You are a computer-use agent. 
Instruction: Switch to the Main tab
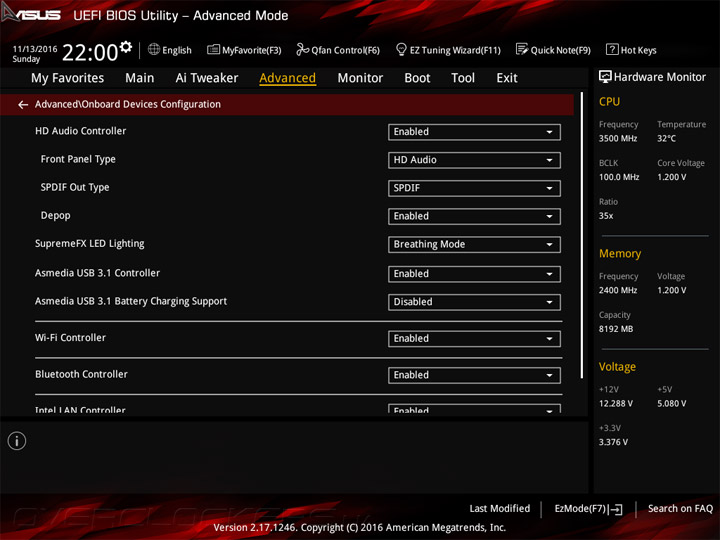pos(140,78)
